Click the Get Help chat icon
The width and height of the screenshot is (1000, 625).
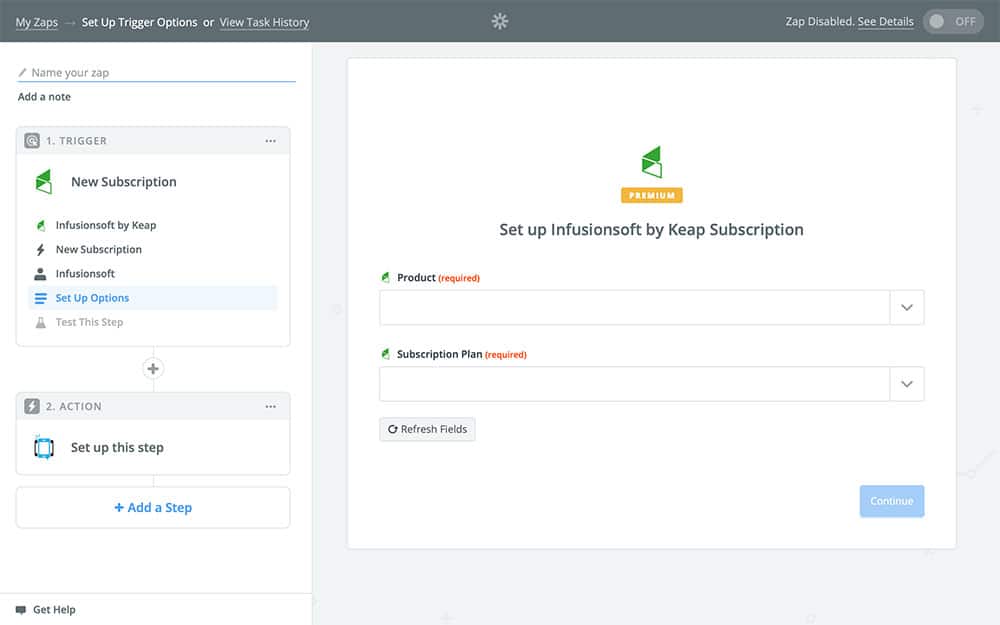21,610
